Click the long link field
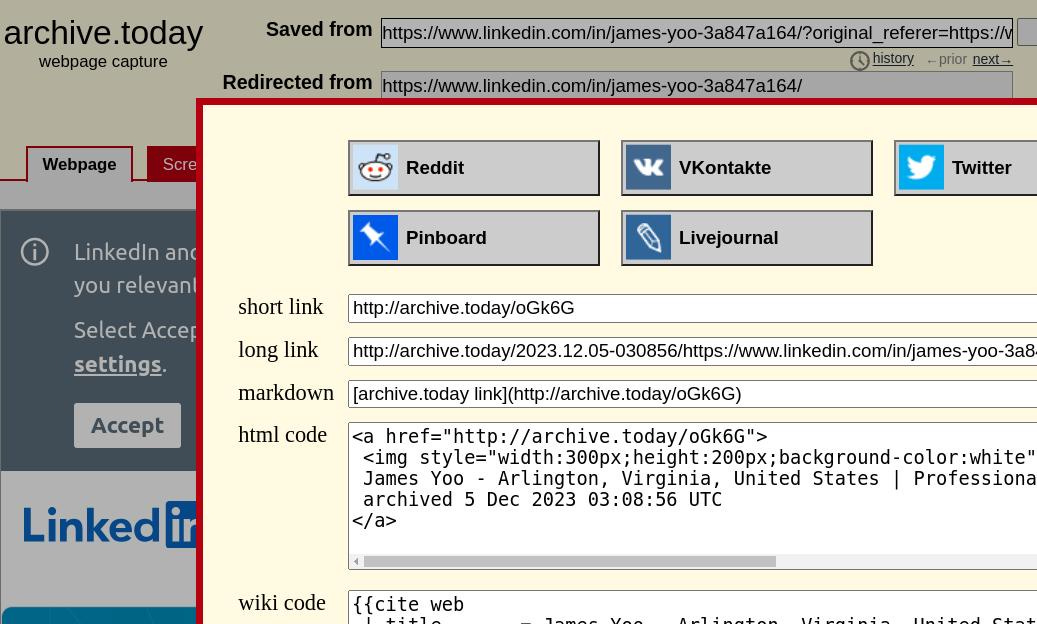Screen dimensions: 1037x624 pos(692,351)
